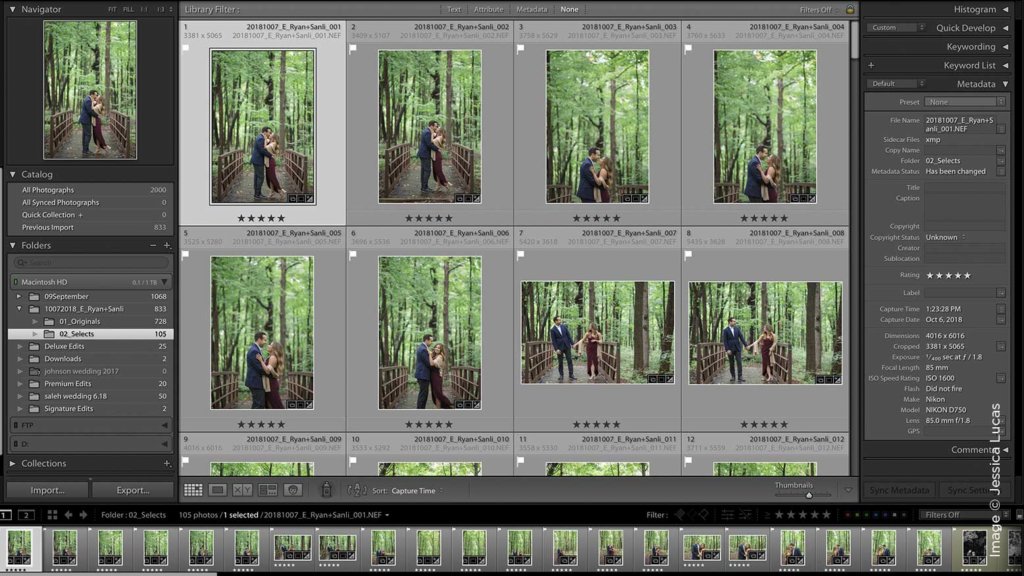The height and width of the screenshot is (576, 1024).
Task: Click Folders search input field
Action: coord(91,263)
